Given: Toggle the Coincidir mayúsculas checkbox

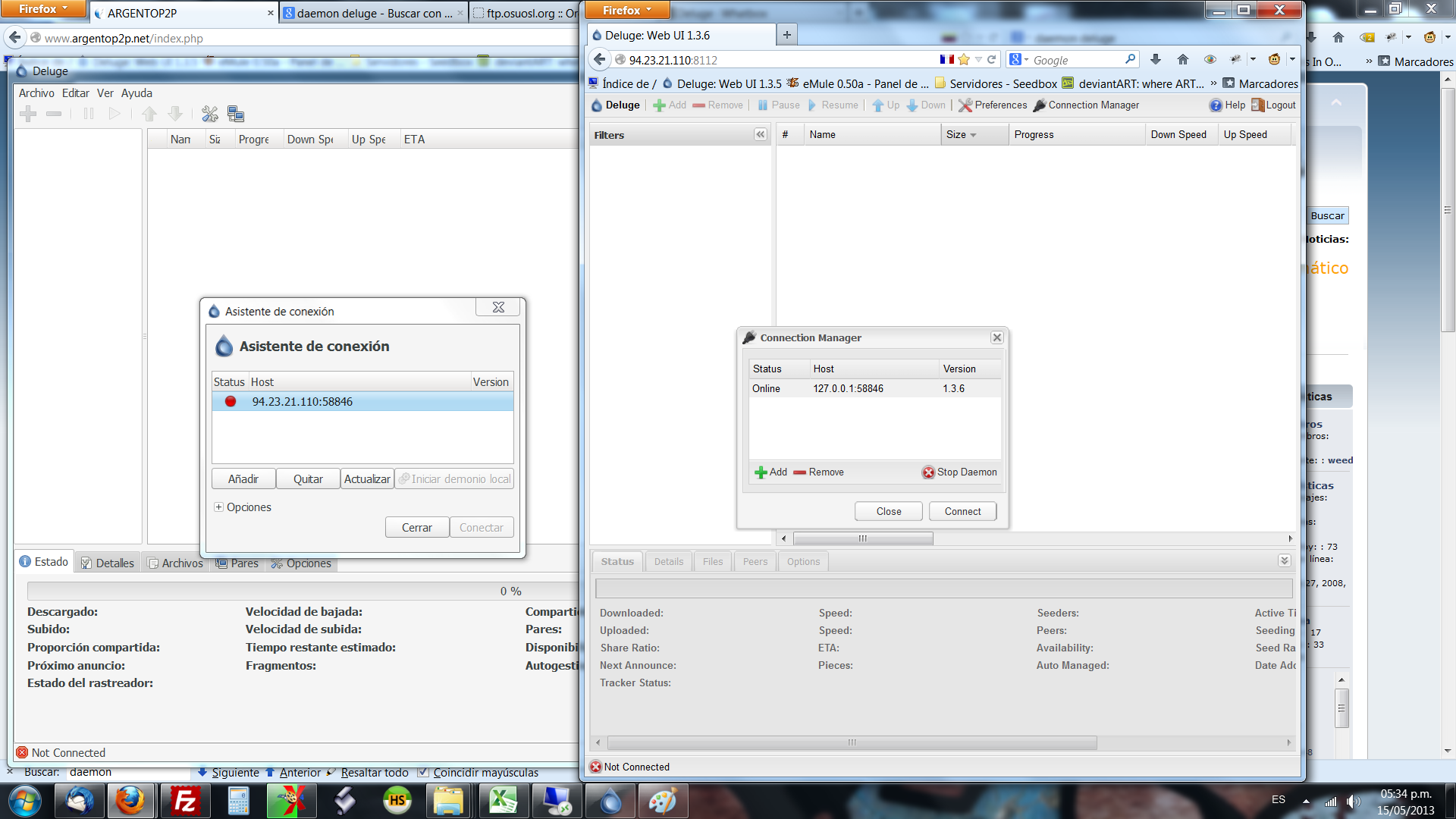Looking at the screenshot, I should coord(423,772).
